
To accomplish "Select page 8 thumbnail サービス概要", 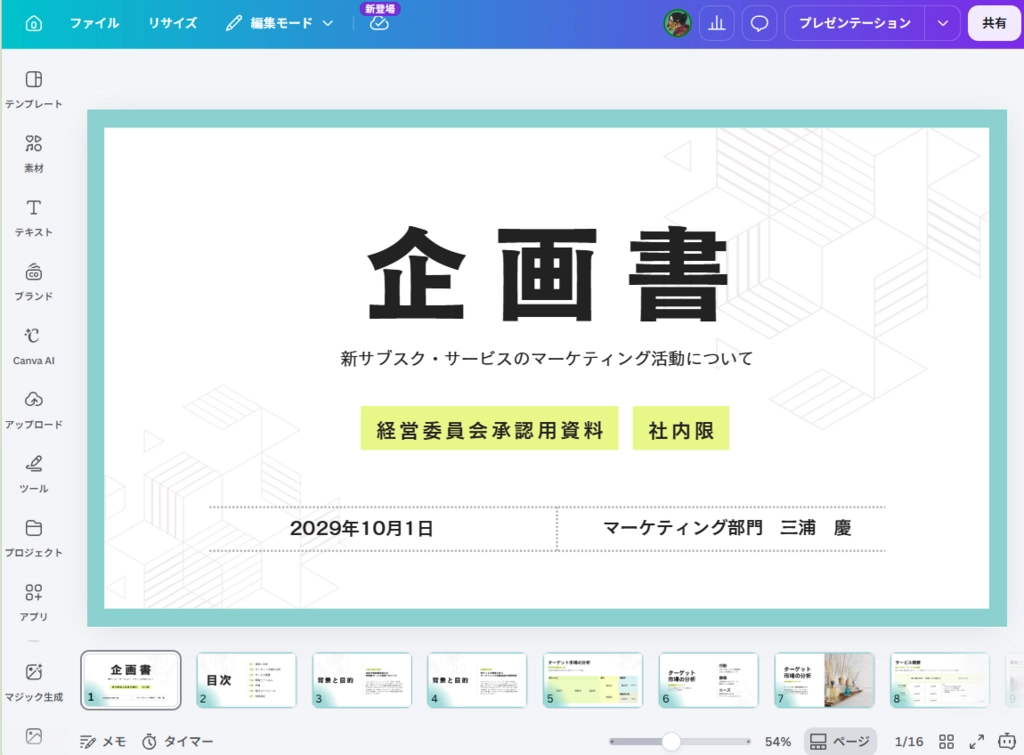I will [940, 680].
